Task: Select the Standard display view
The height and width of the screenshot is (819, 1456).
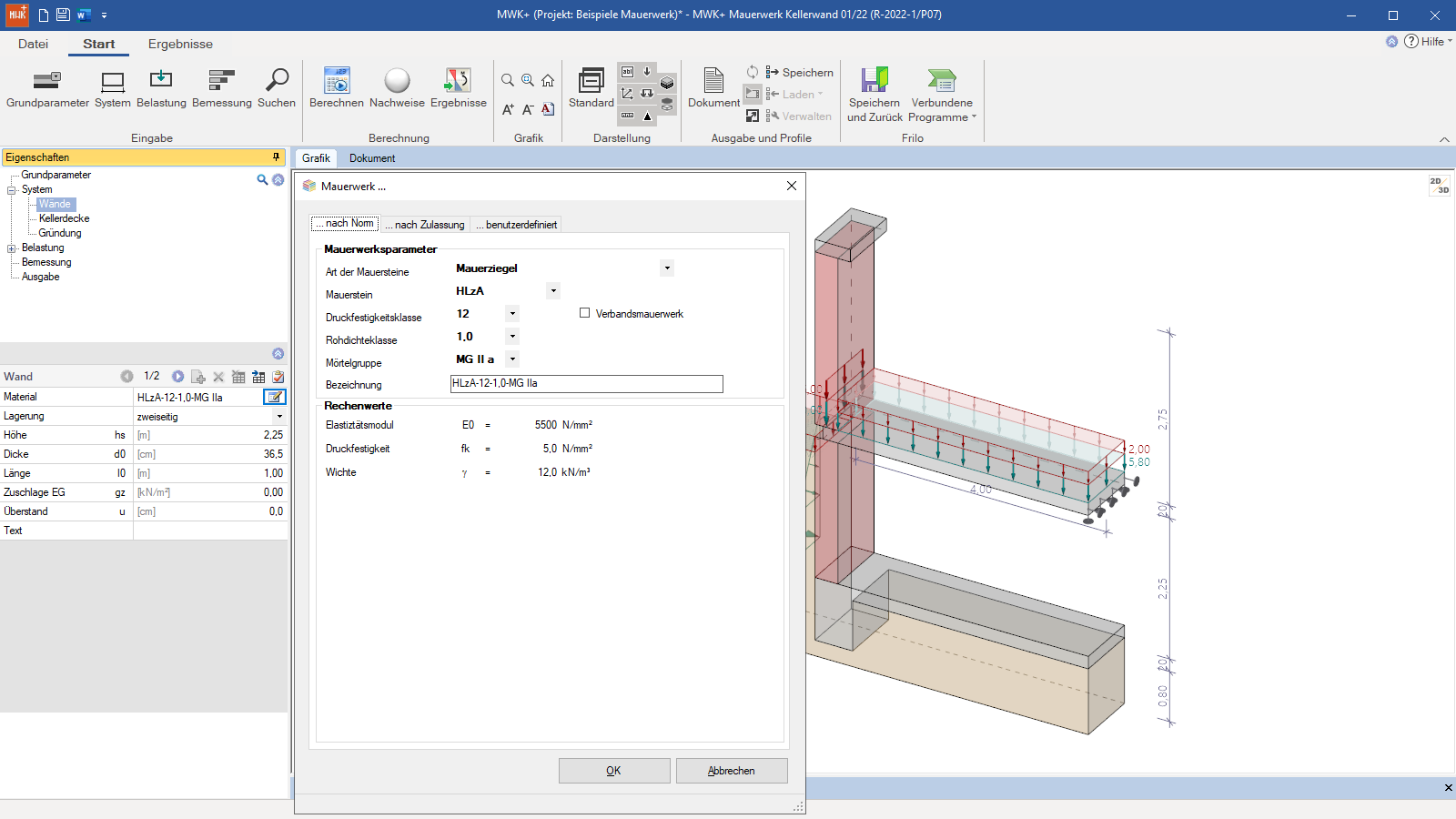Action: click(x=591, y=88)
